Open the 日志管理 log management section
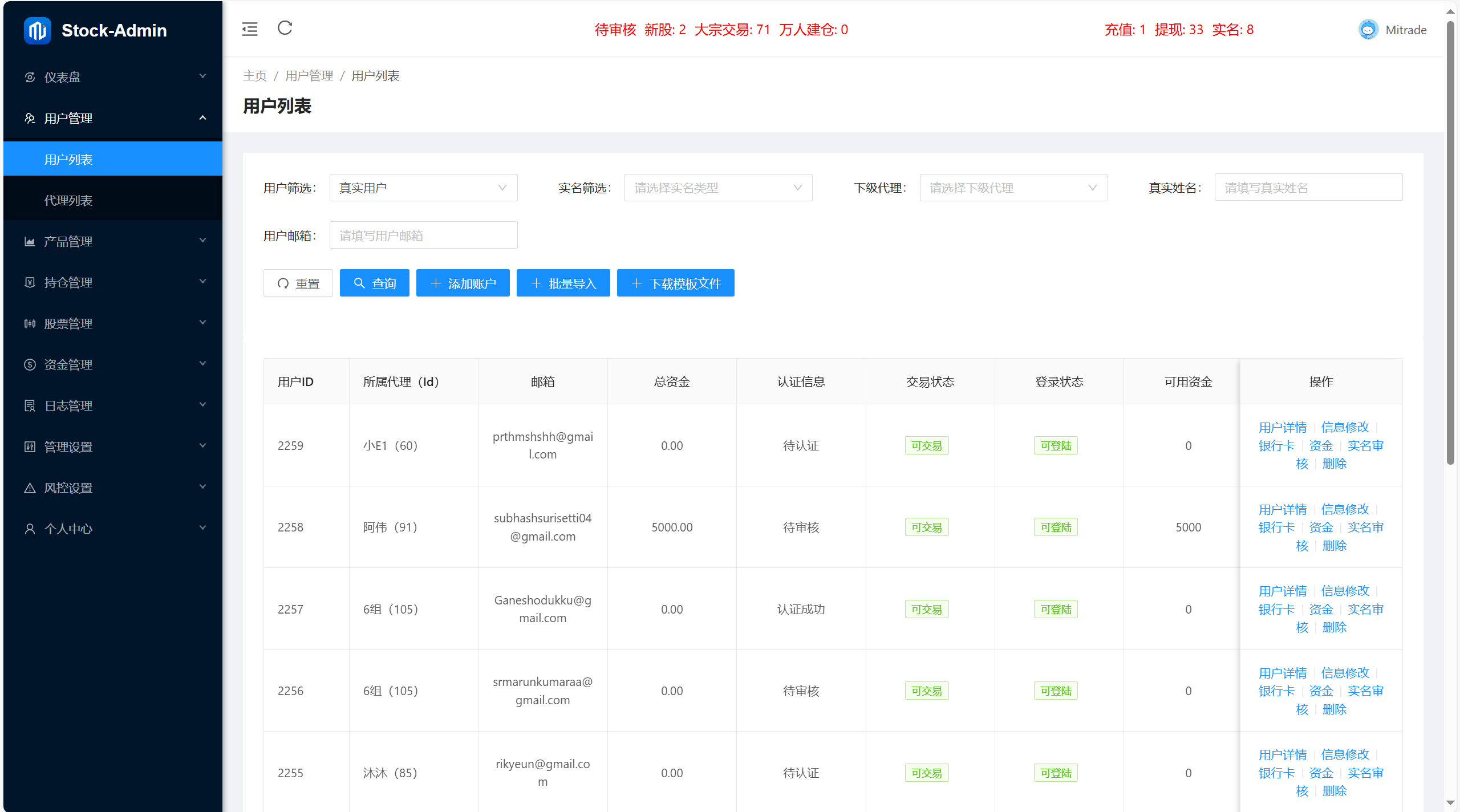 click(68, 405)
